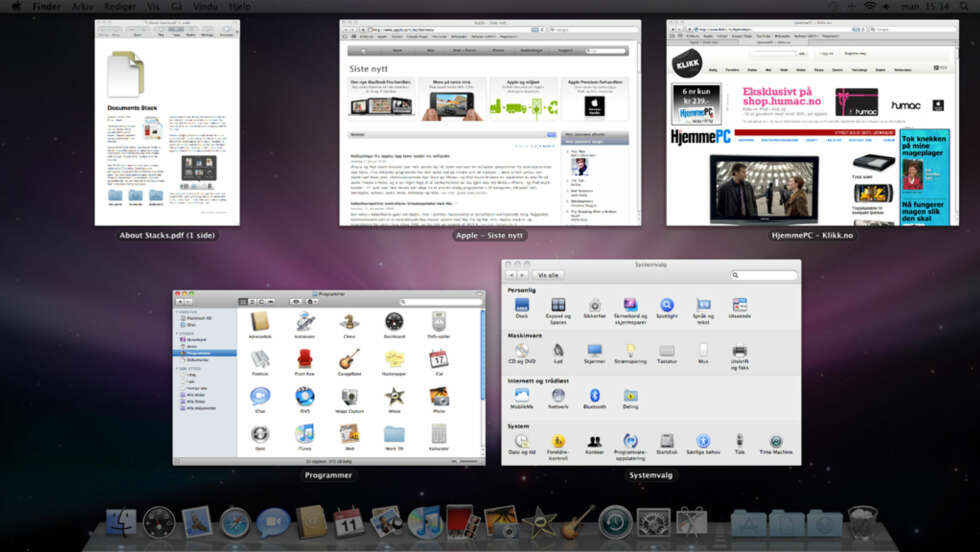The height and width of the screenshot is (552, 980).
Task: Click the search field in Systemvalg window
Action: point(763,275)
